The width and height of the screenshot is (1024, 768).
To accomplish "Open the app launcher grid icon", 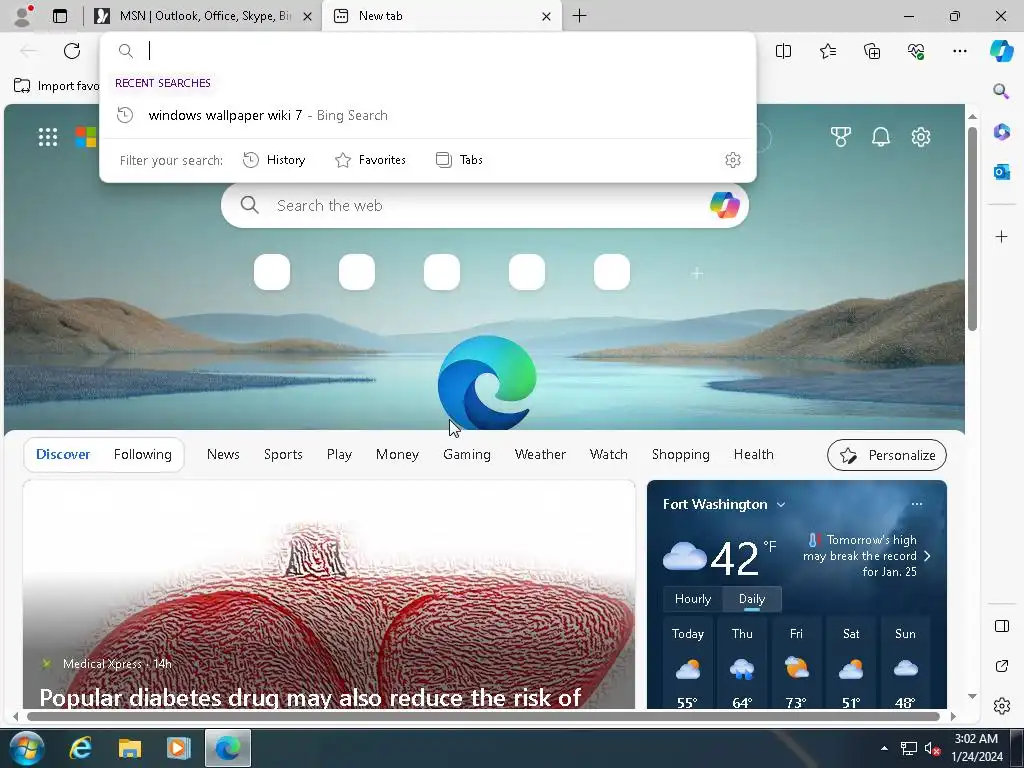I will 48,137.
